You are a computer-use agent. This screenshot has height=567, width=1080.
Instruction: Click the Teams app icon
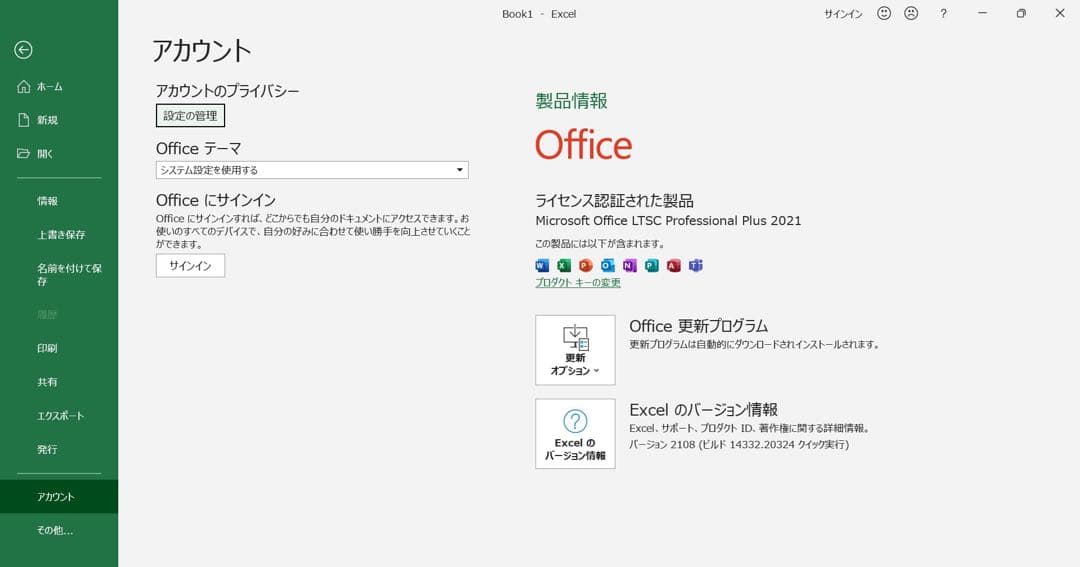coord(695,265)
